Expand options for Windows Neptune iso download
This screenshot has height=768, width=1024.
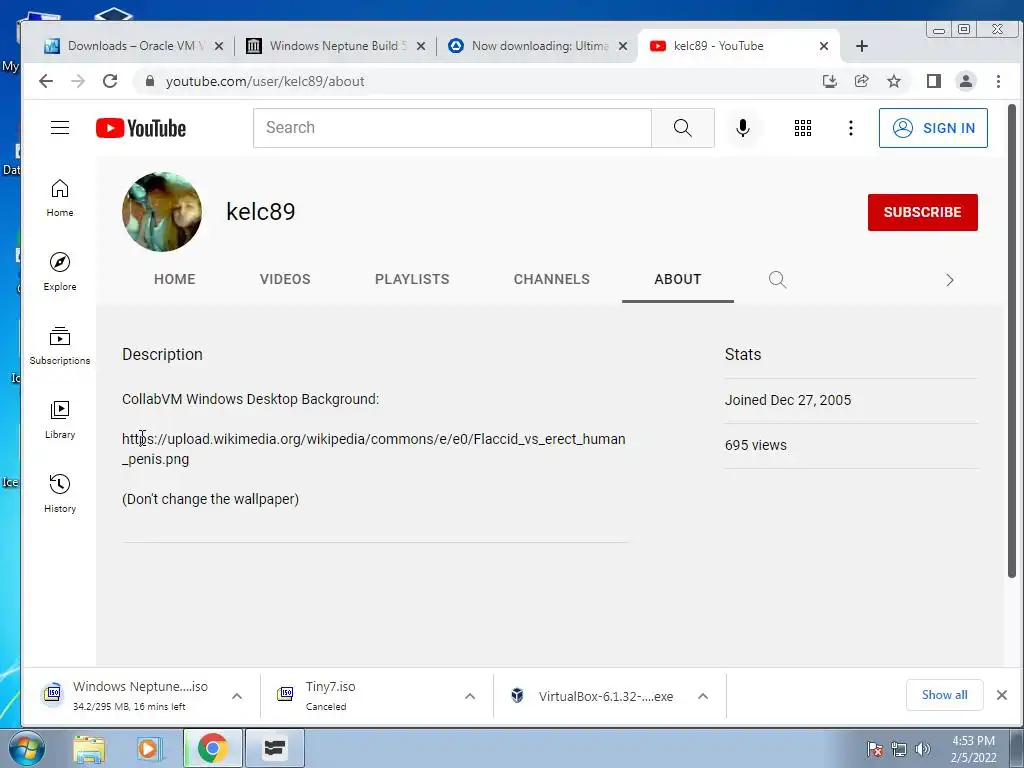pyautogui.click(x=237, y=696)
